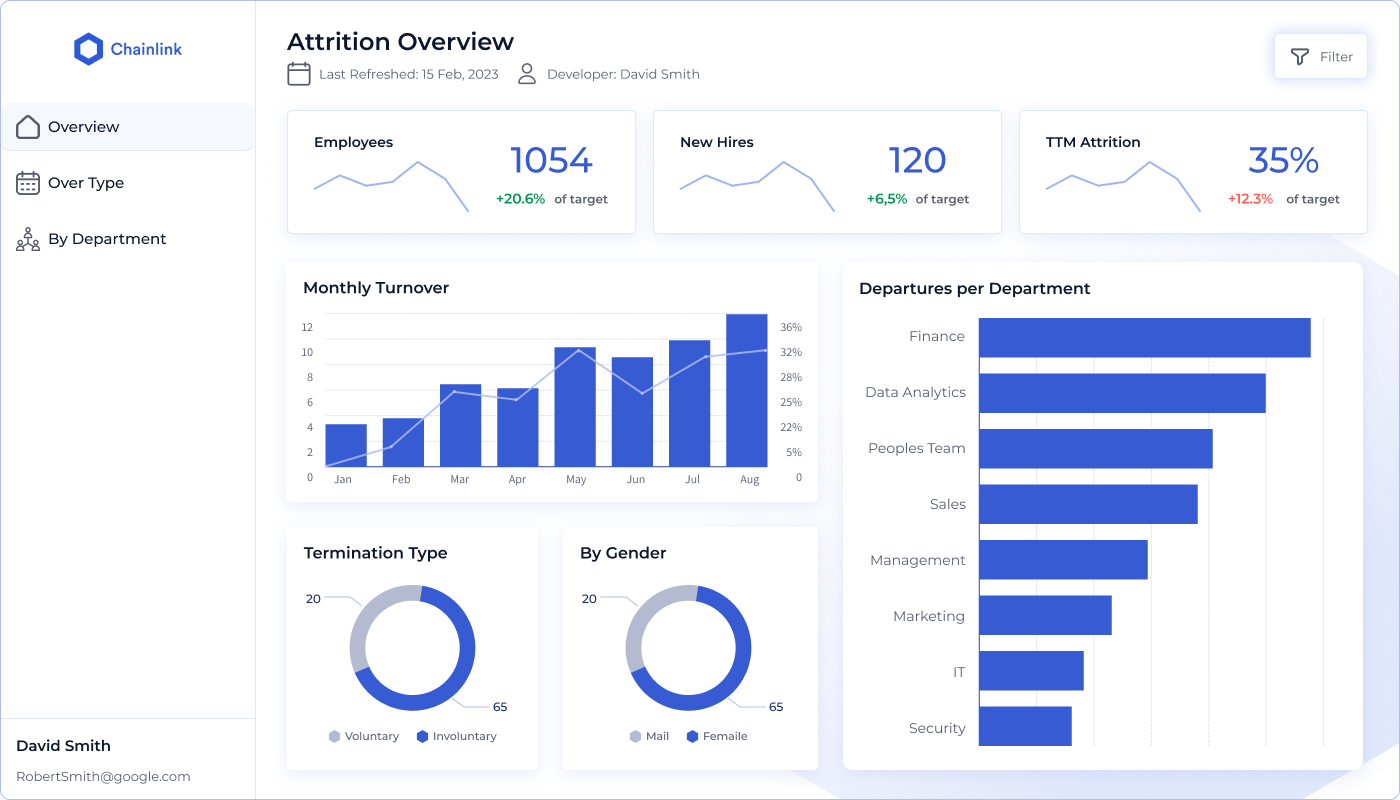Screen dimensions: 1400x800
Task: Go to the By Department tab
Action: click(x=128, y=239)
